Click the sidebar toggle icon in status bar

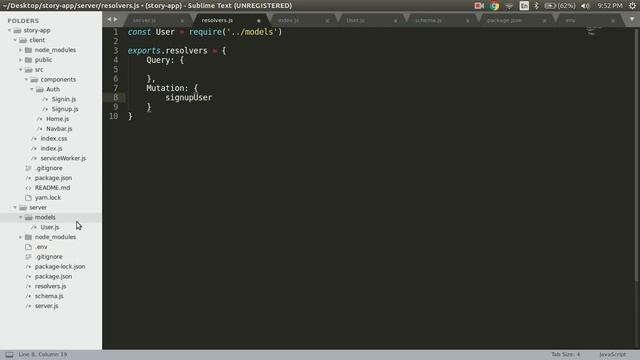coord(9,354)
